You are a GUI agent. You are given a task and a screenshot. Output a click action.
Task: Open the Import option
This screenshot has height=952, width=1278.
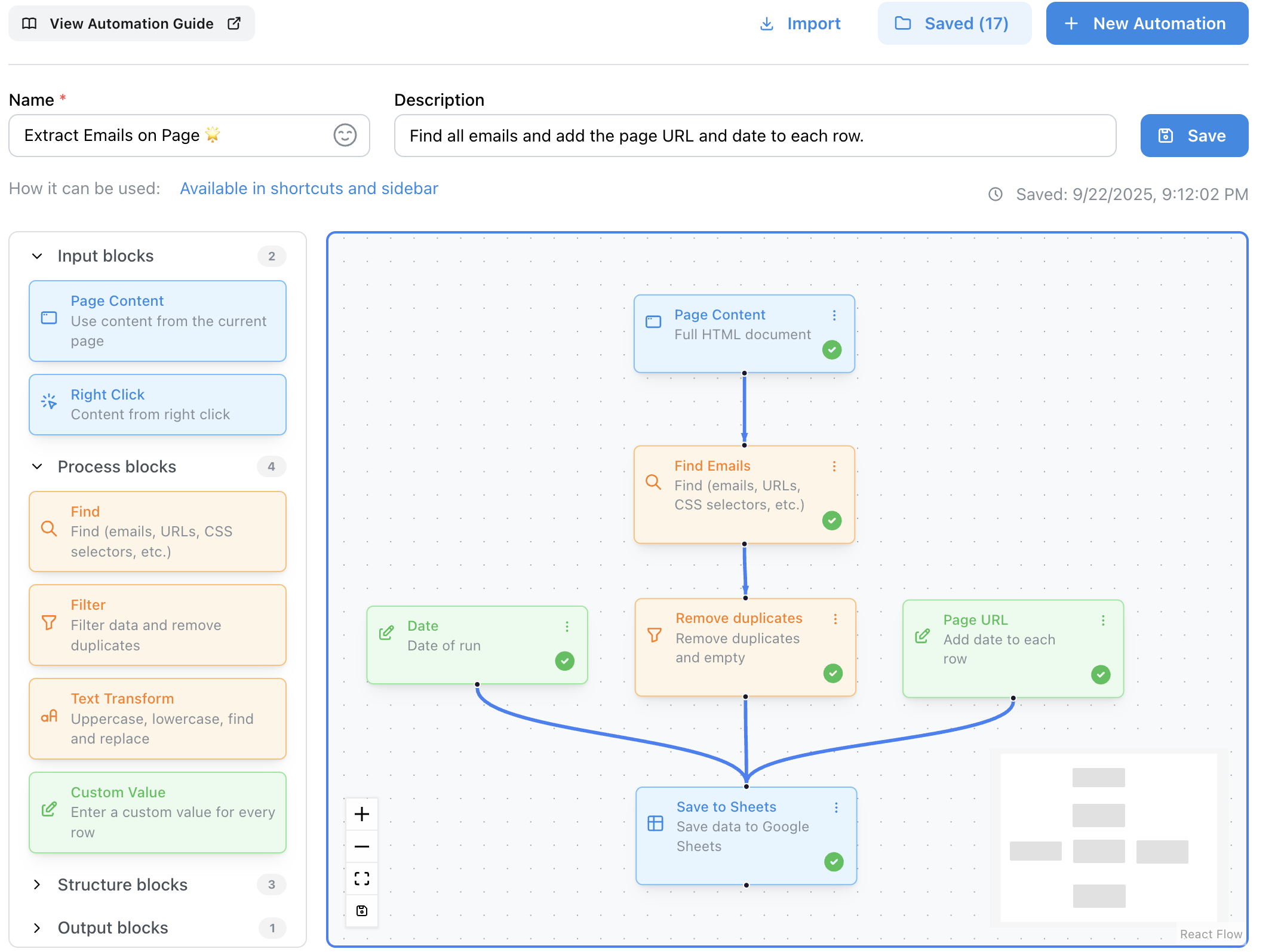pyautogui.click(x=800, y=23)
